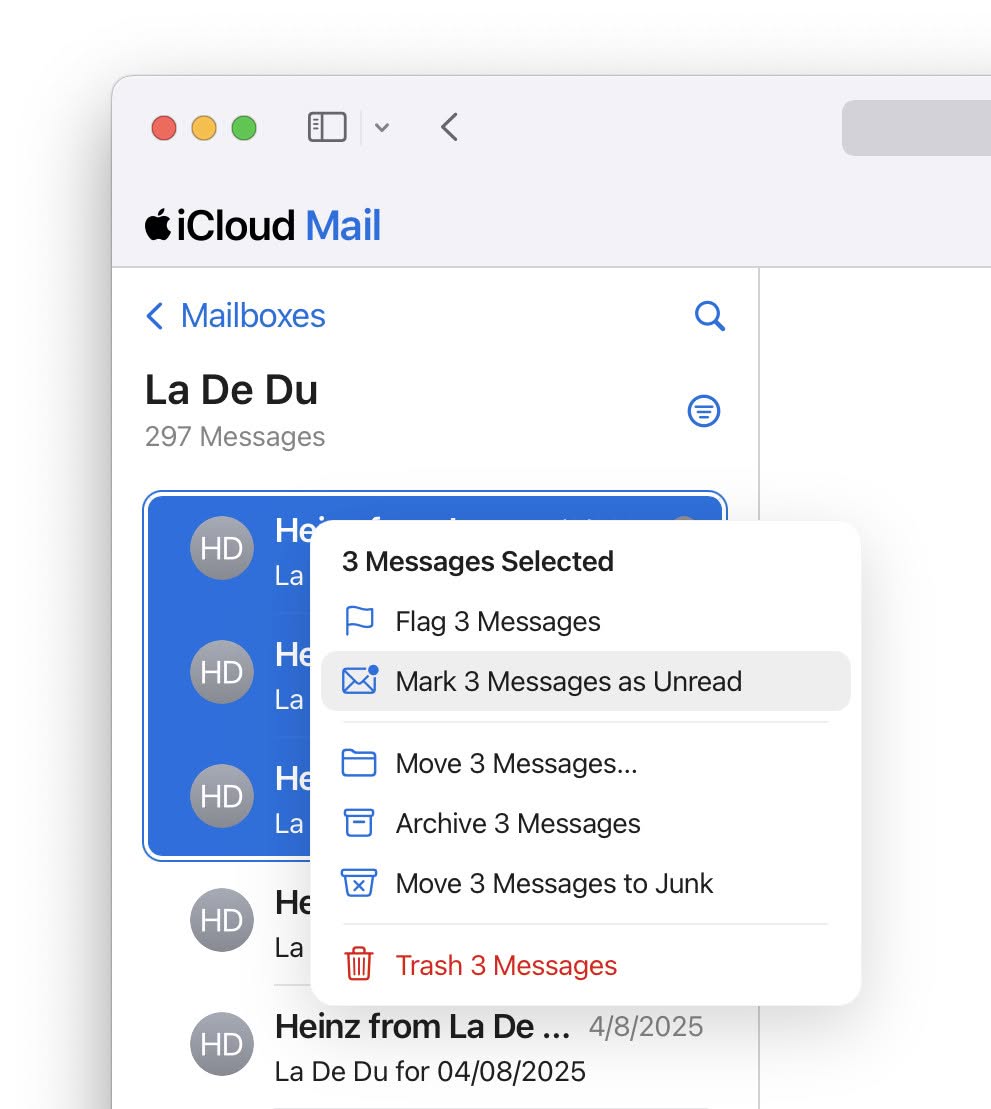Go back using the browser back arrow
This screenshot has height=1109, width=991.
click(449, 127)
